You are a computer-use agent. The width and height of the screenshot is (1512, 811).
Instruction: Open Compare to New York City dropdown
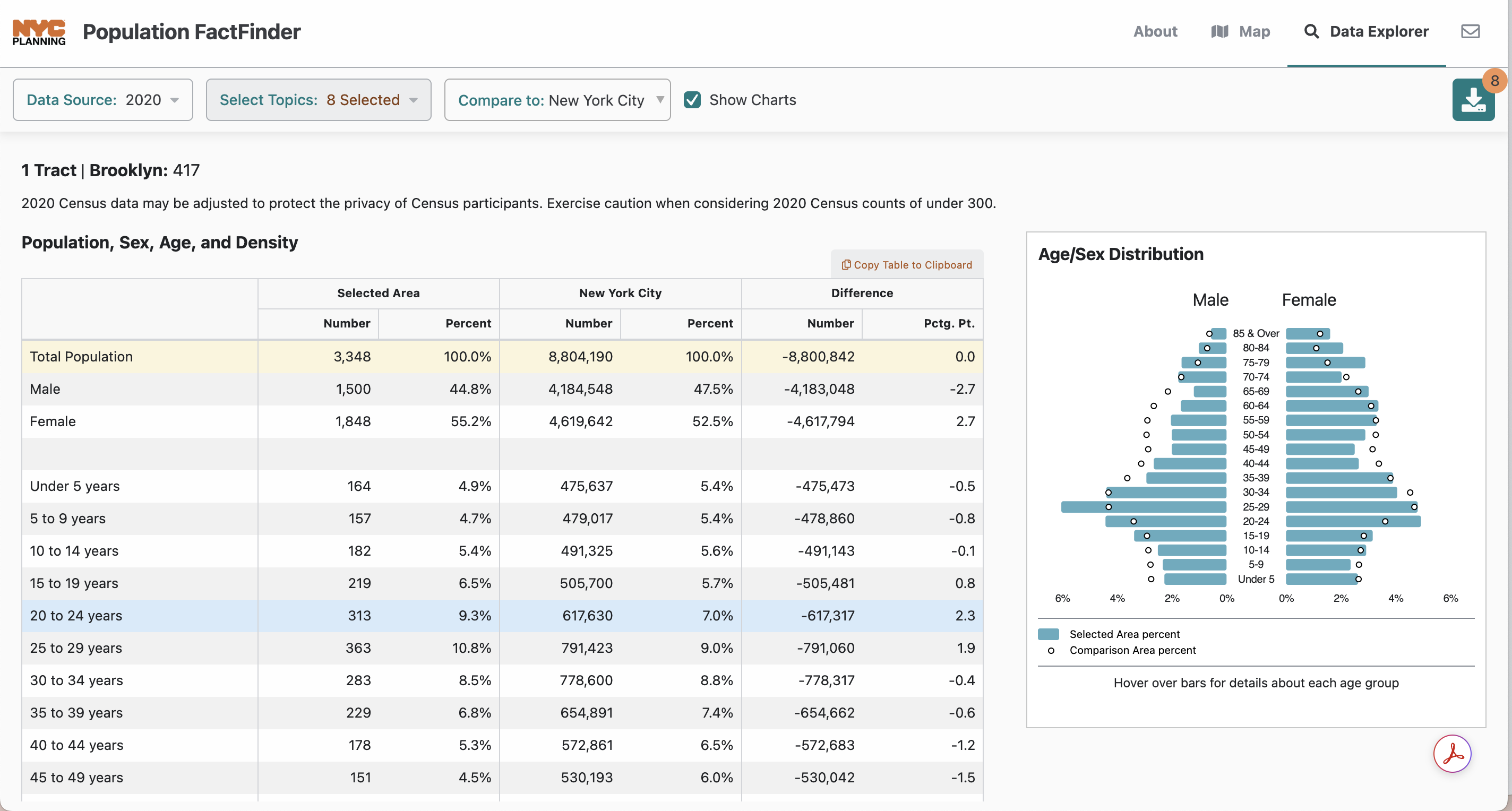[557, 100]
